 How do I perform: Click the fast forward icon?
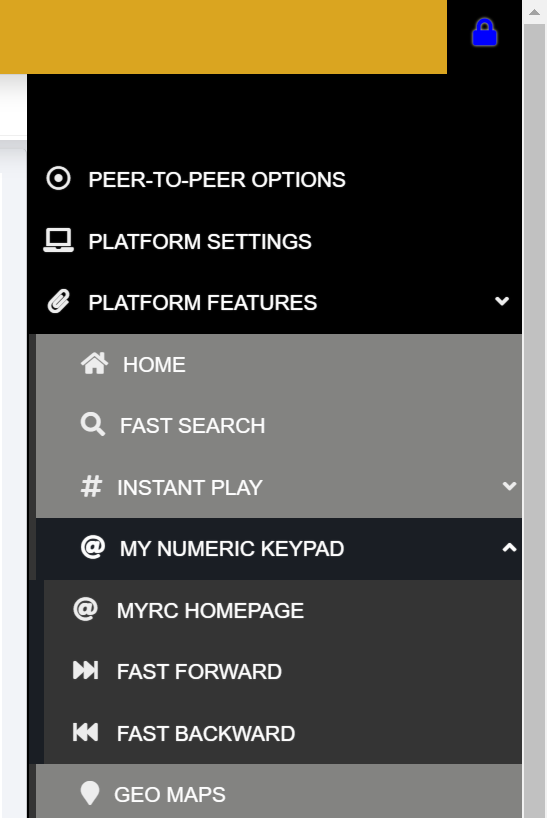click(86, 670)
